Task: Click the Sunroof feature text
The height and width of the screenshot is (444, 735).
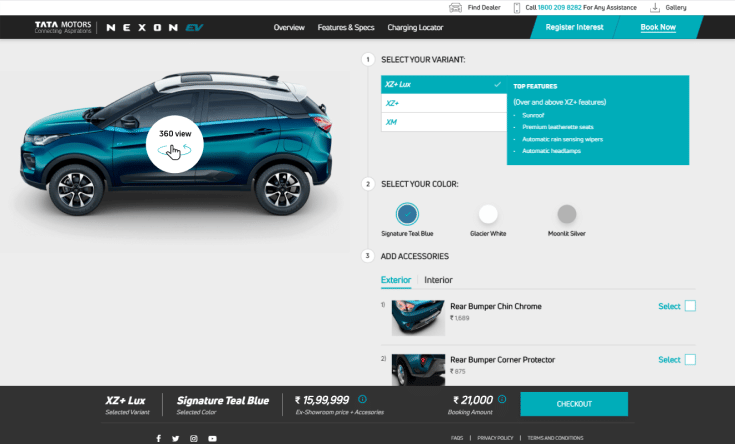Action: pos(533,115)
